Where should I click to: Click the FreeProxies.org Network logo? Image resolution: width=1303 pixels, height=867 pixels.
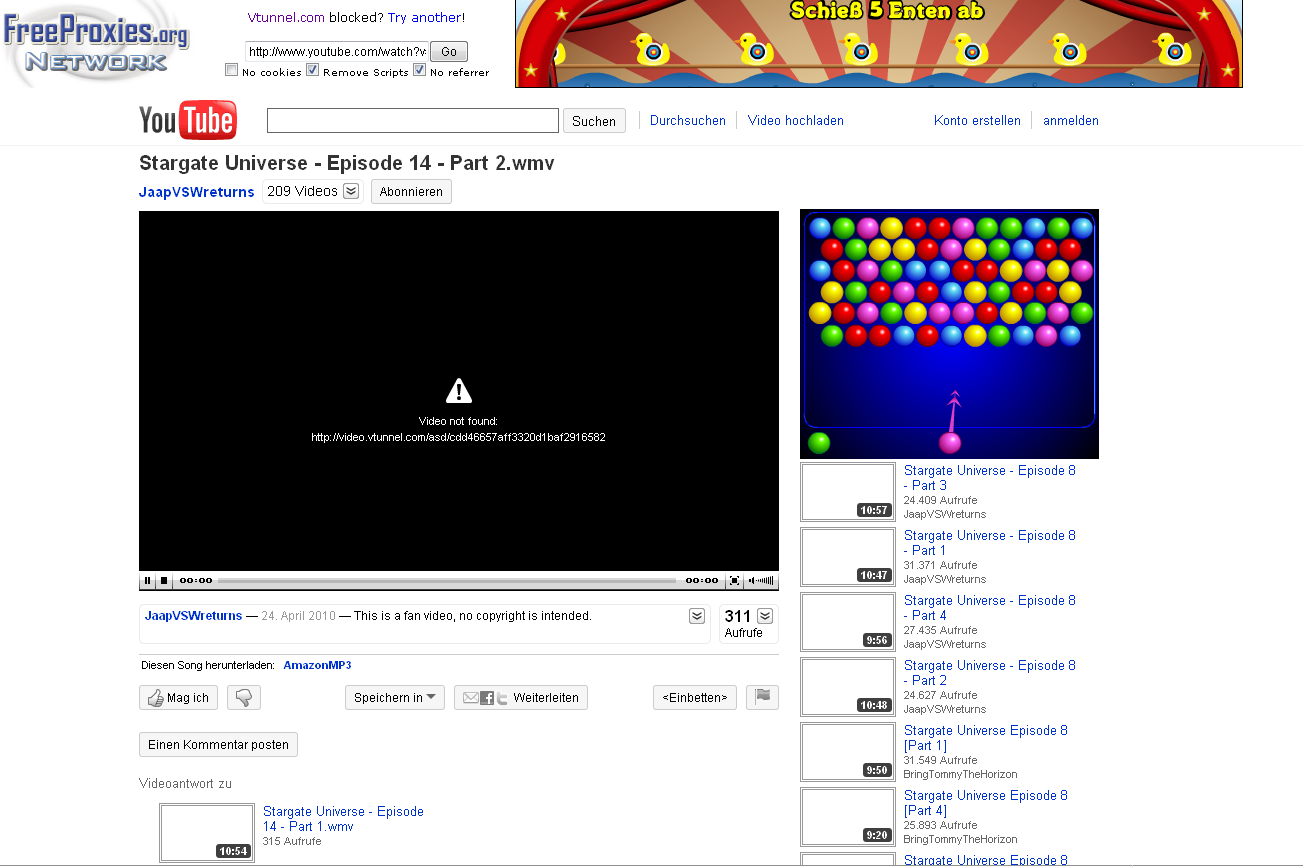[95, 43]
